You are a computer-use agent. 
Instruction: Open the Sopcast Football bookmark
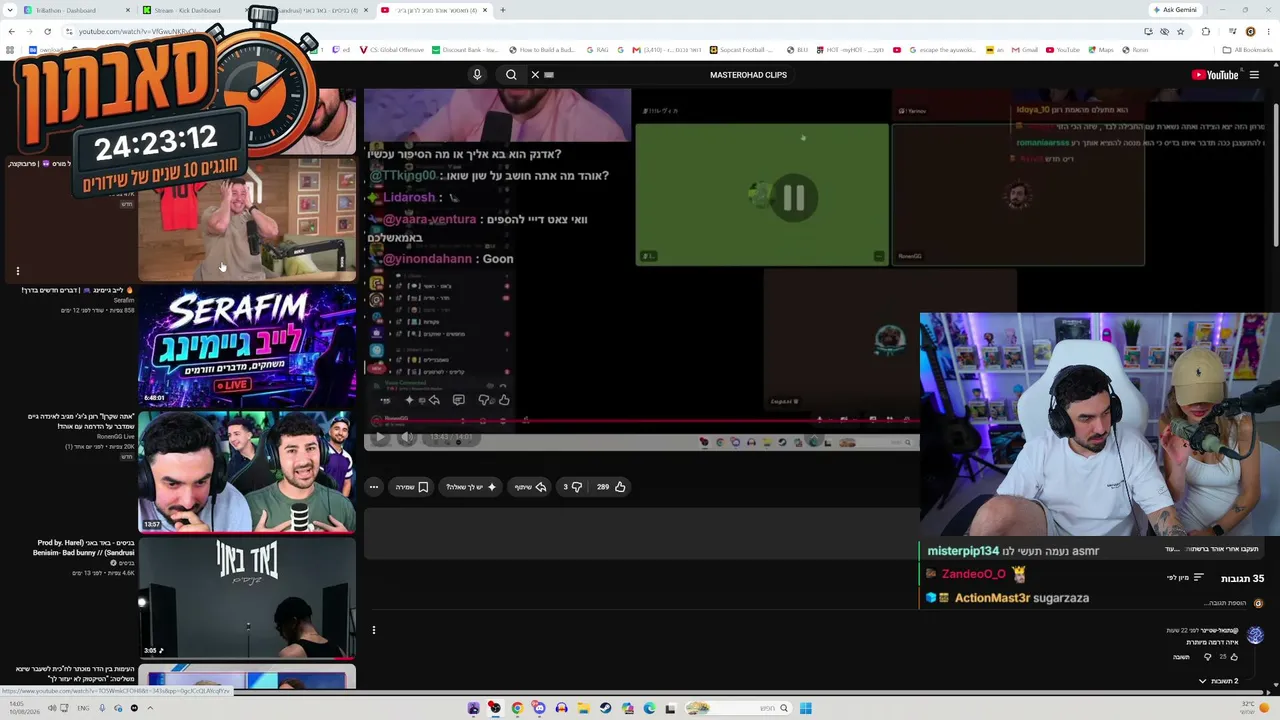(743, 50)
